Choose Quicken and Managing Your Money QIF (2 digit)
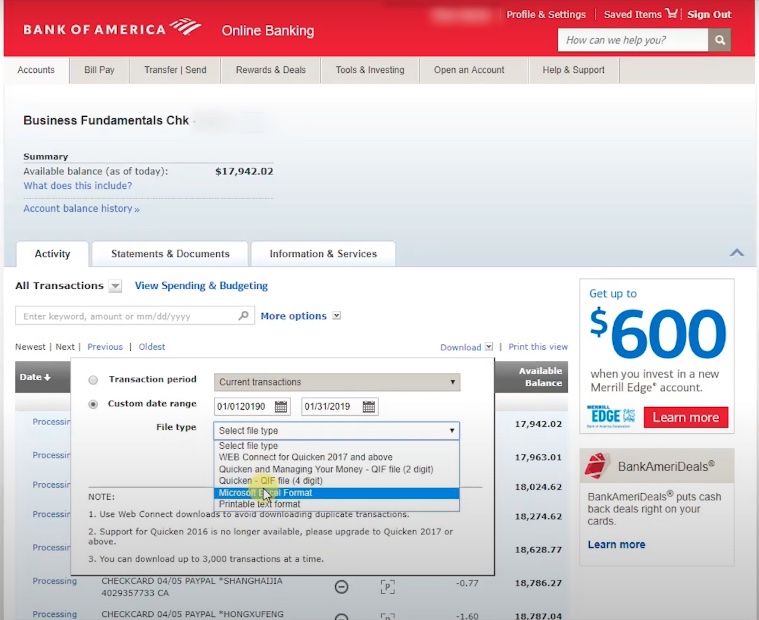The width and height of the screenshot is (759, 620). click(336, 469)
